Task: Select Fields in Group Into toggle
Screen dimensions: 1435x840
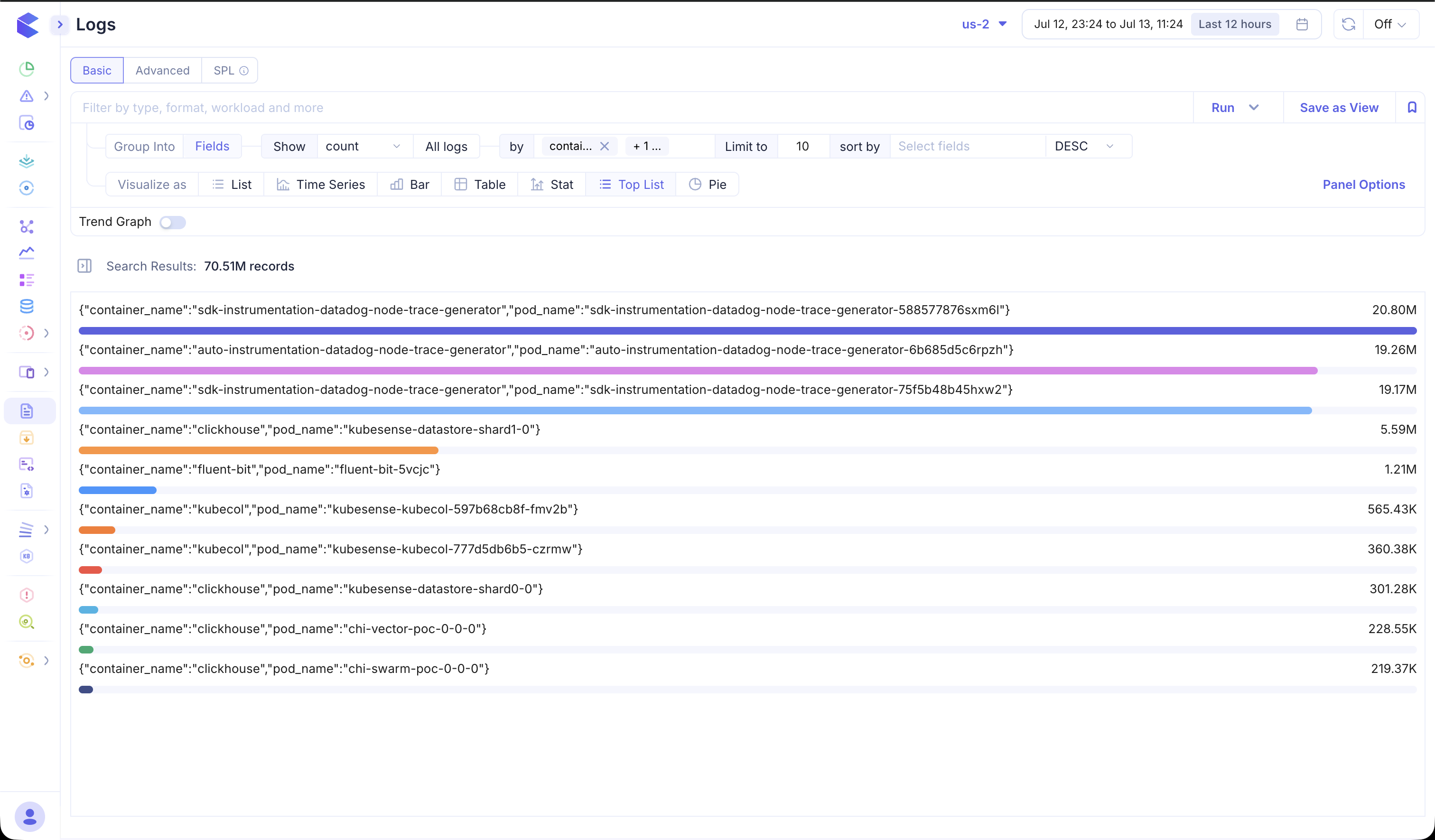Action: (x=212, y=146)
